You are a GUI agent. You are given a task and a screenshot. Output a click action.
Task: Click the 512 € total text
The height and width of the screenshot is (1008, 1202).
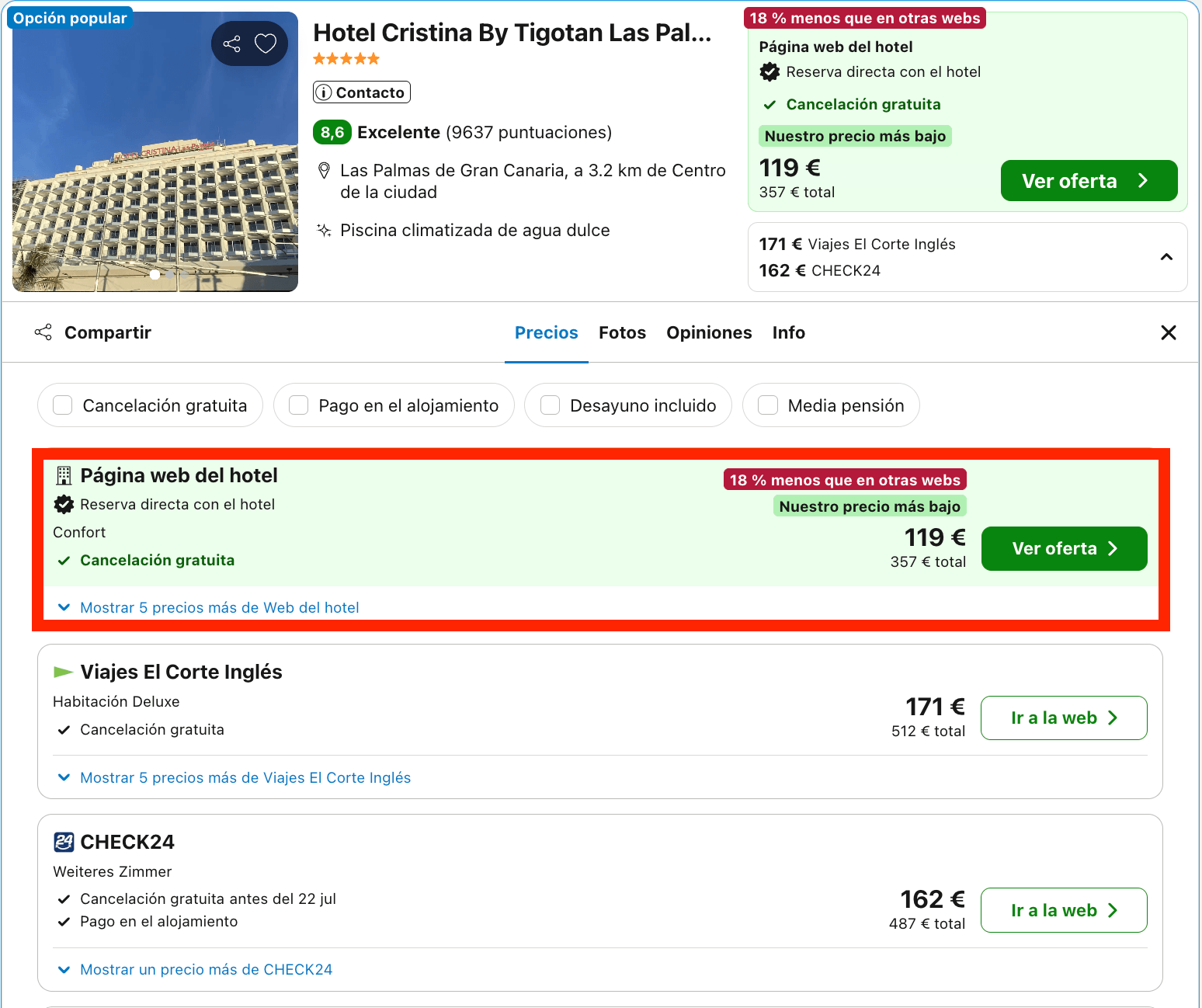pos(928,731)
